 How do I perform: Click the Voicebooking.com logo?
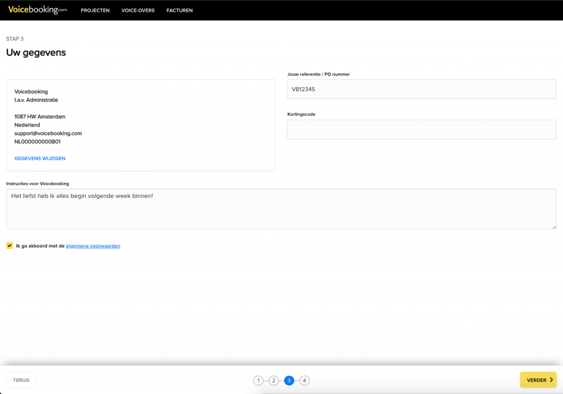pos(37,10)
